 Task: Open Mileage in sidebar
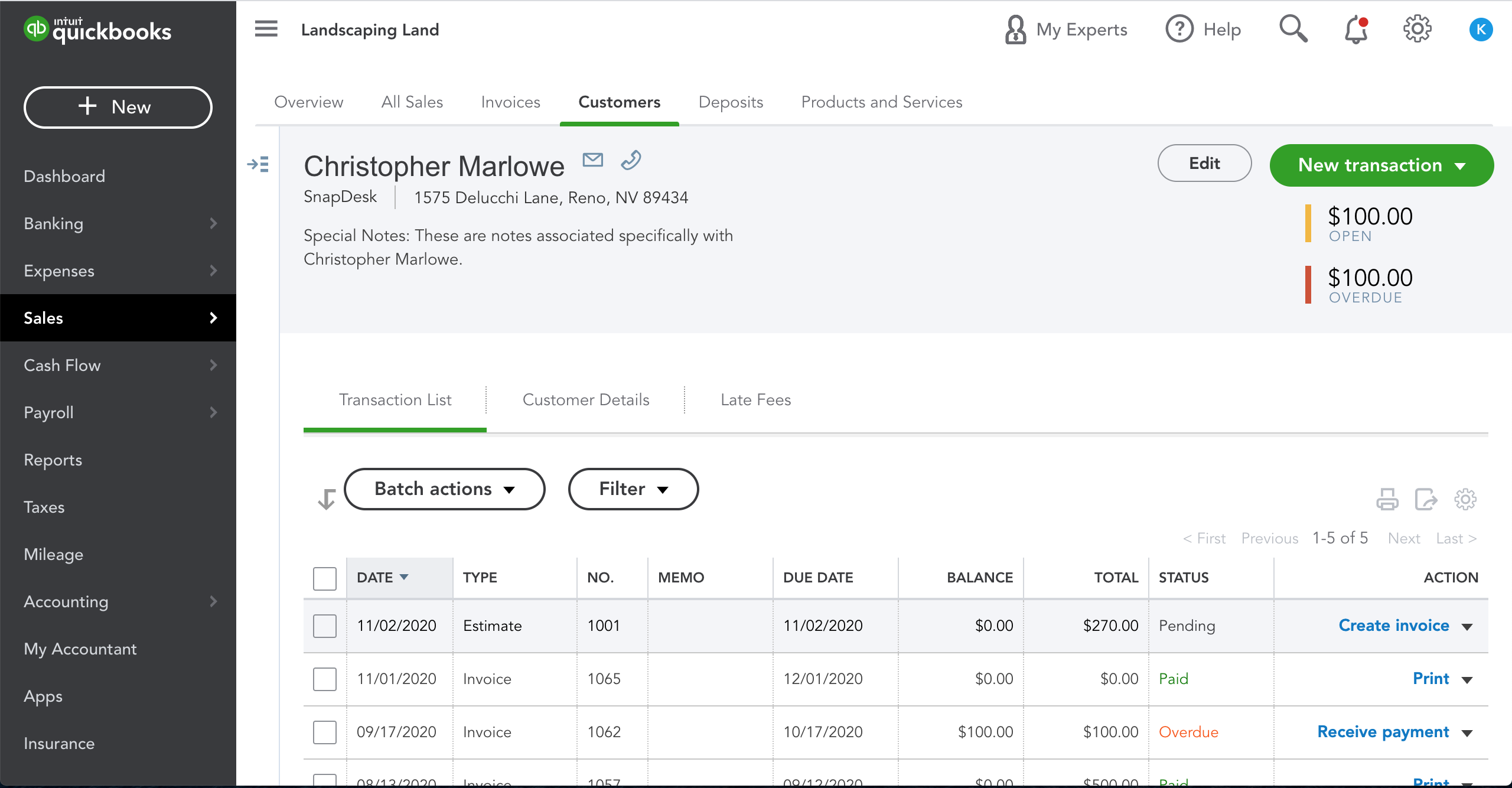coord(118,554)
